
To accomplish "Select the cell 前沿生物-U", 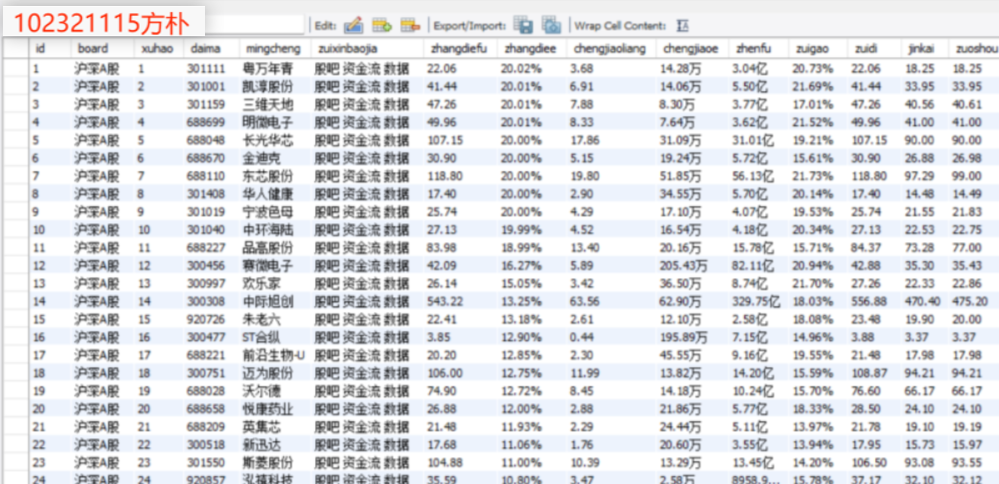I will point(275,354).
